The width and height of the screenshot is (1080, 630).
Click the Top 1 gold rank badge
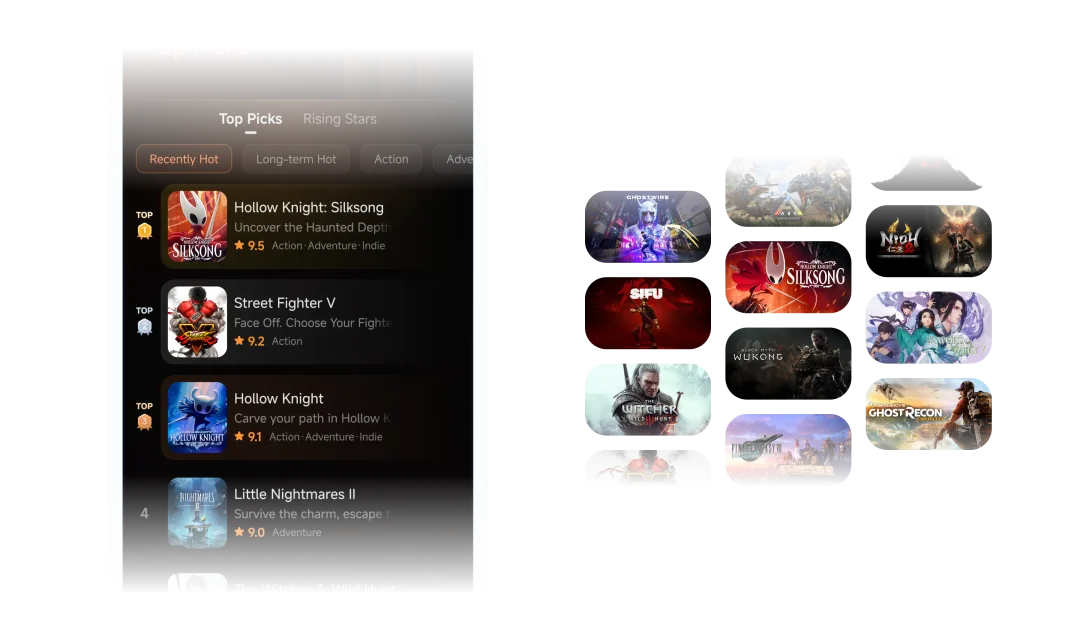[x=144, y=231]
